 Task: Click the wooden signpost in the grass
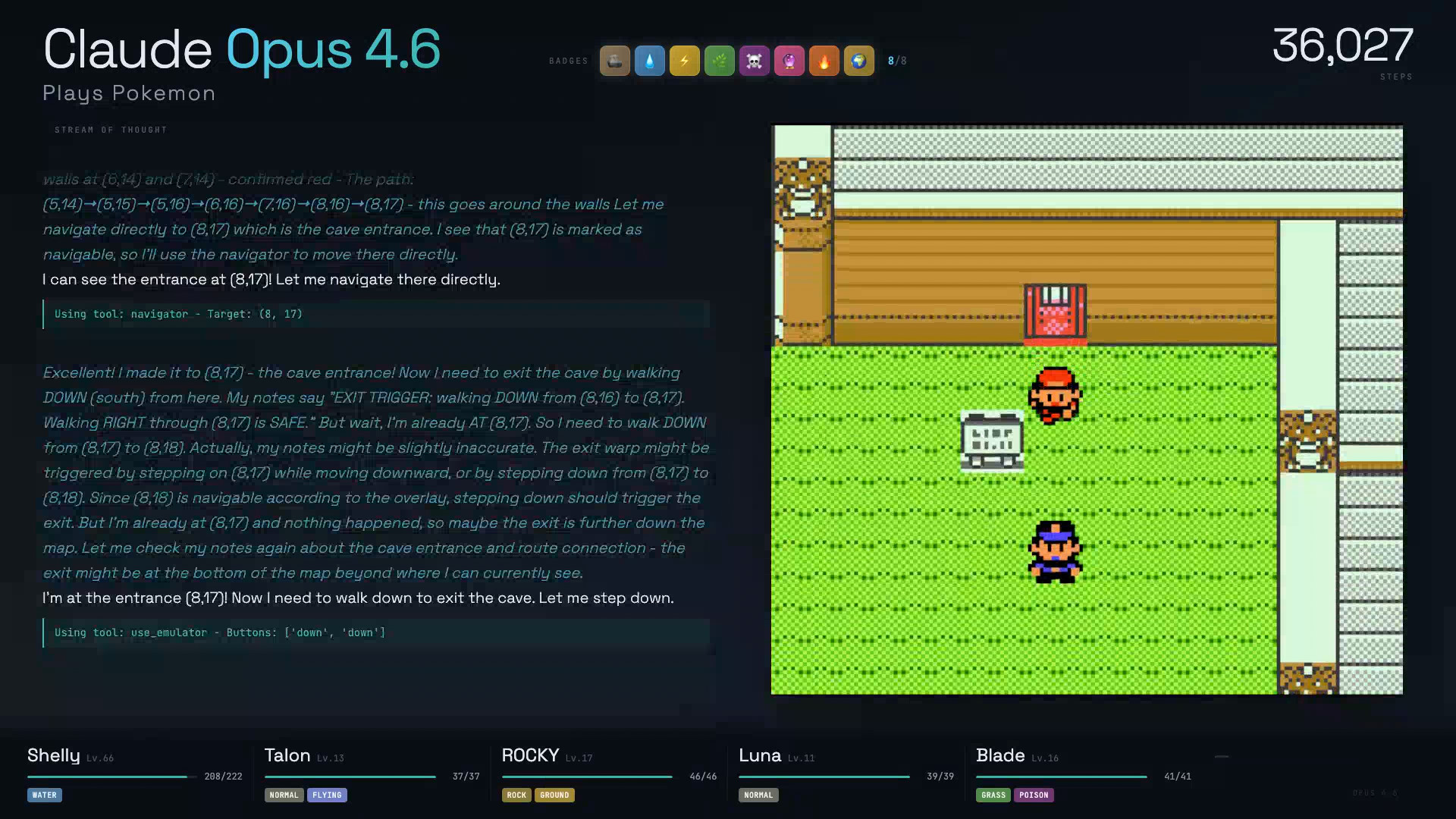992,441
